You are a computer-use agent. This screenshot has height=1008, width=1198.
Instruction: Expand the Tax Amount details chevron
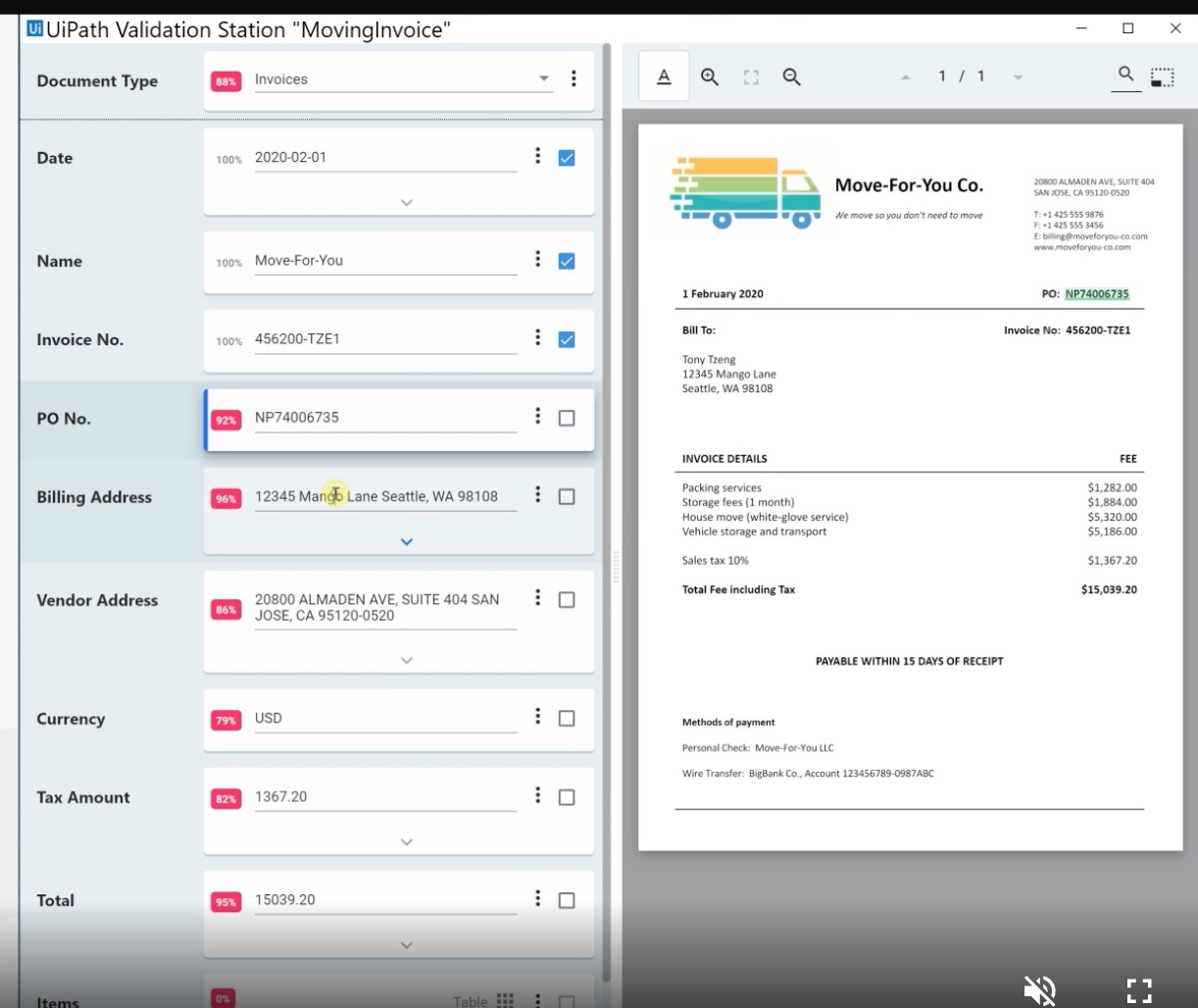coord(407,841)
